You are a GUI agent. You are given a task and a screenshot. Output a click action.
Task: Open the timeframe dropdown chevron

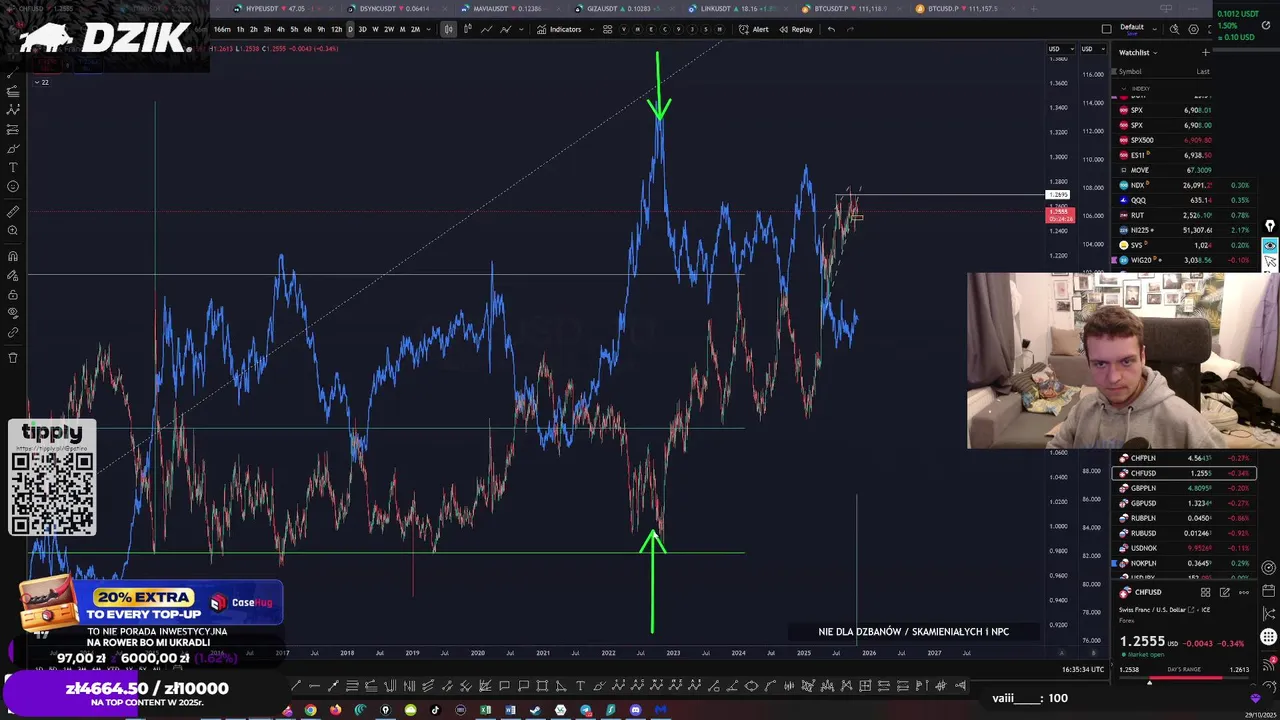429,29
